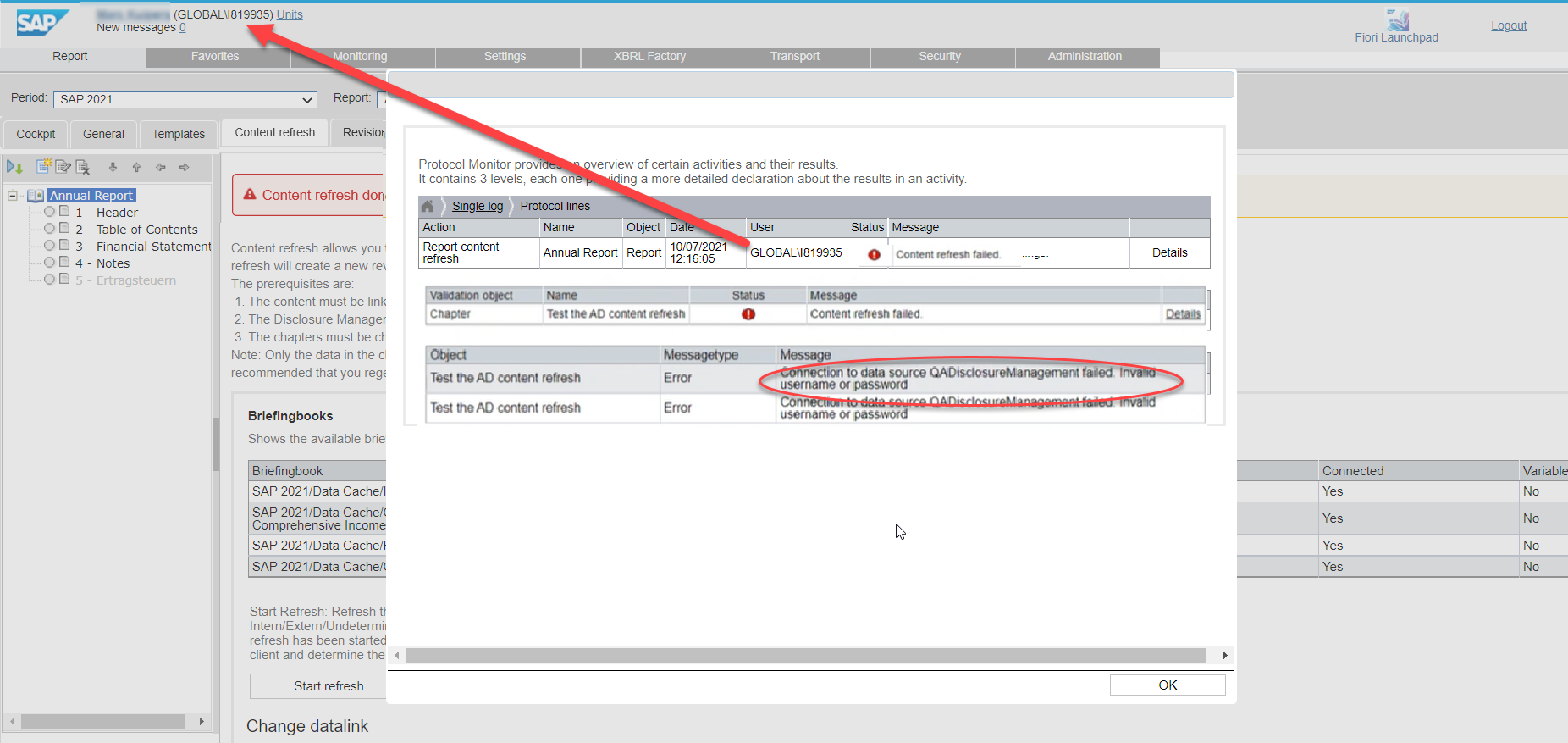The width and height of the screenshot is (1568, 743).
Task: Click the GLOBAL\I819935 user cell
Action: 796,252
